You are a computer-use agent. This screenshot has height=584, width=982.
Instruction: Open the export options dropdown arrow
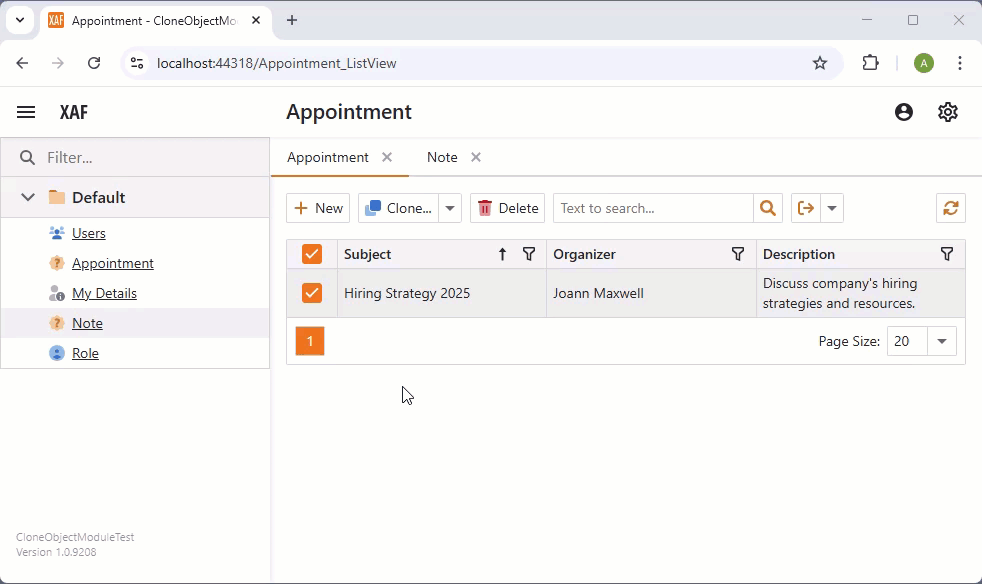tap(832, 208)
